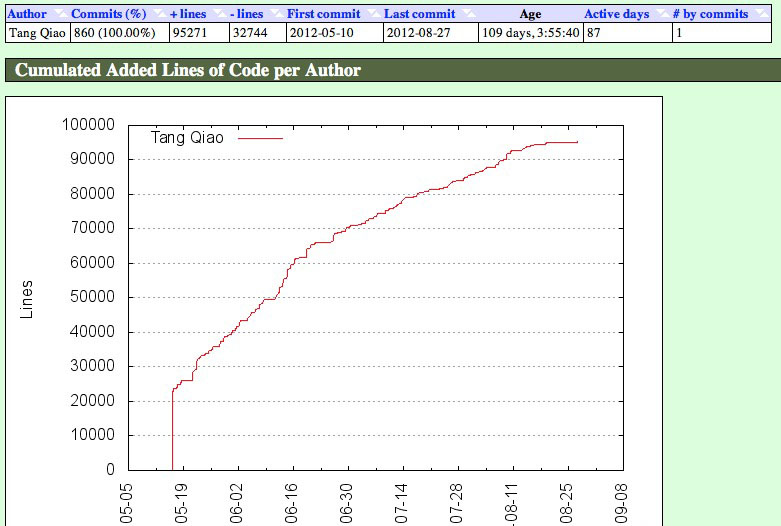The image size is (781, 526).
Task: Click the sort arrow beside Author header
Action: point(58,14)
